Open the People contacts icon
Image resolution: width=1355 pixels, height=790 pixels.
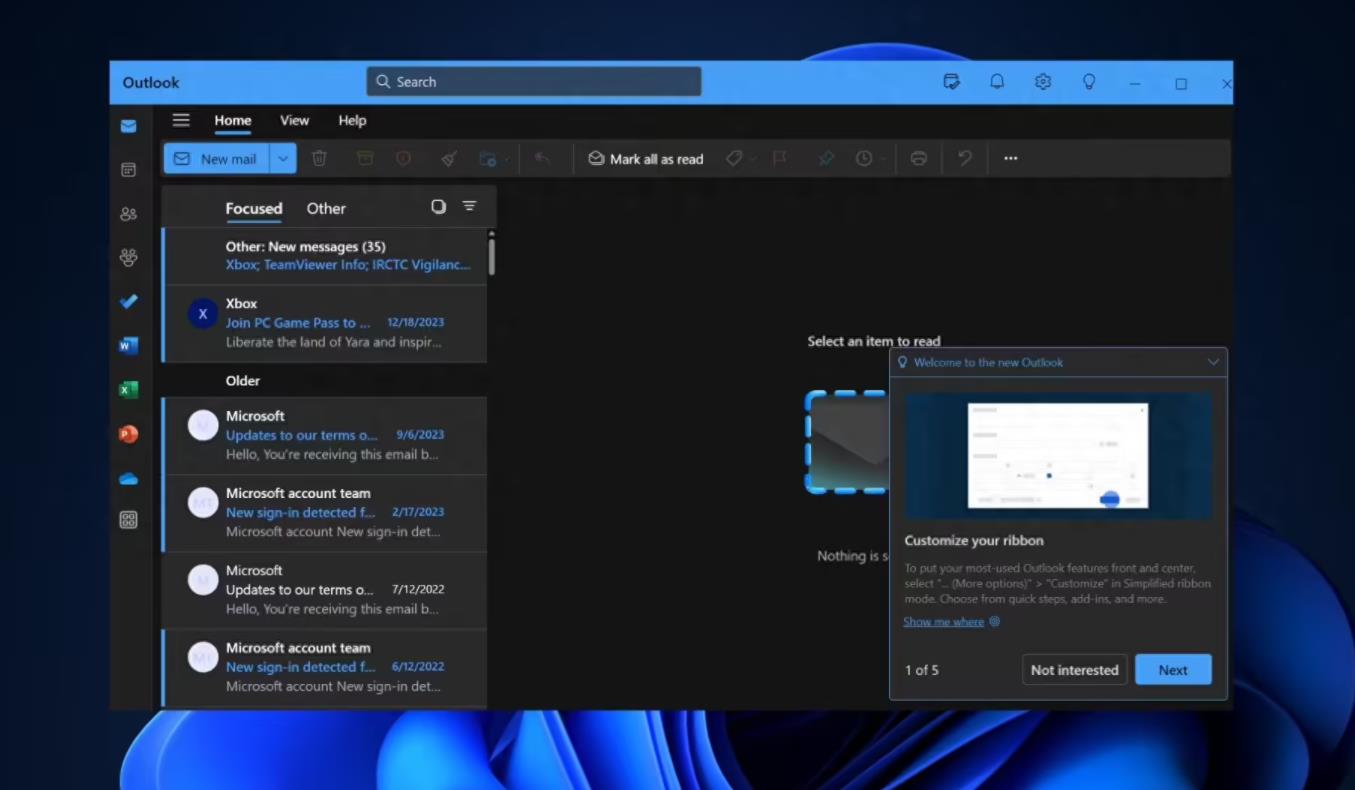click(x=128, y=214)
